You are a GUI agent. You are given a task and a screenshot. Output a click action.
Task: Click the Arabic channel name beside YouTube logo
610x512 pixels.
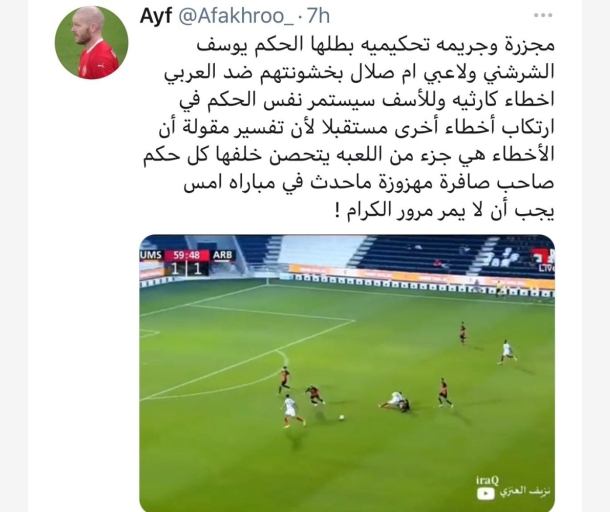[x=525, y=492]
